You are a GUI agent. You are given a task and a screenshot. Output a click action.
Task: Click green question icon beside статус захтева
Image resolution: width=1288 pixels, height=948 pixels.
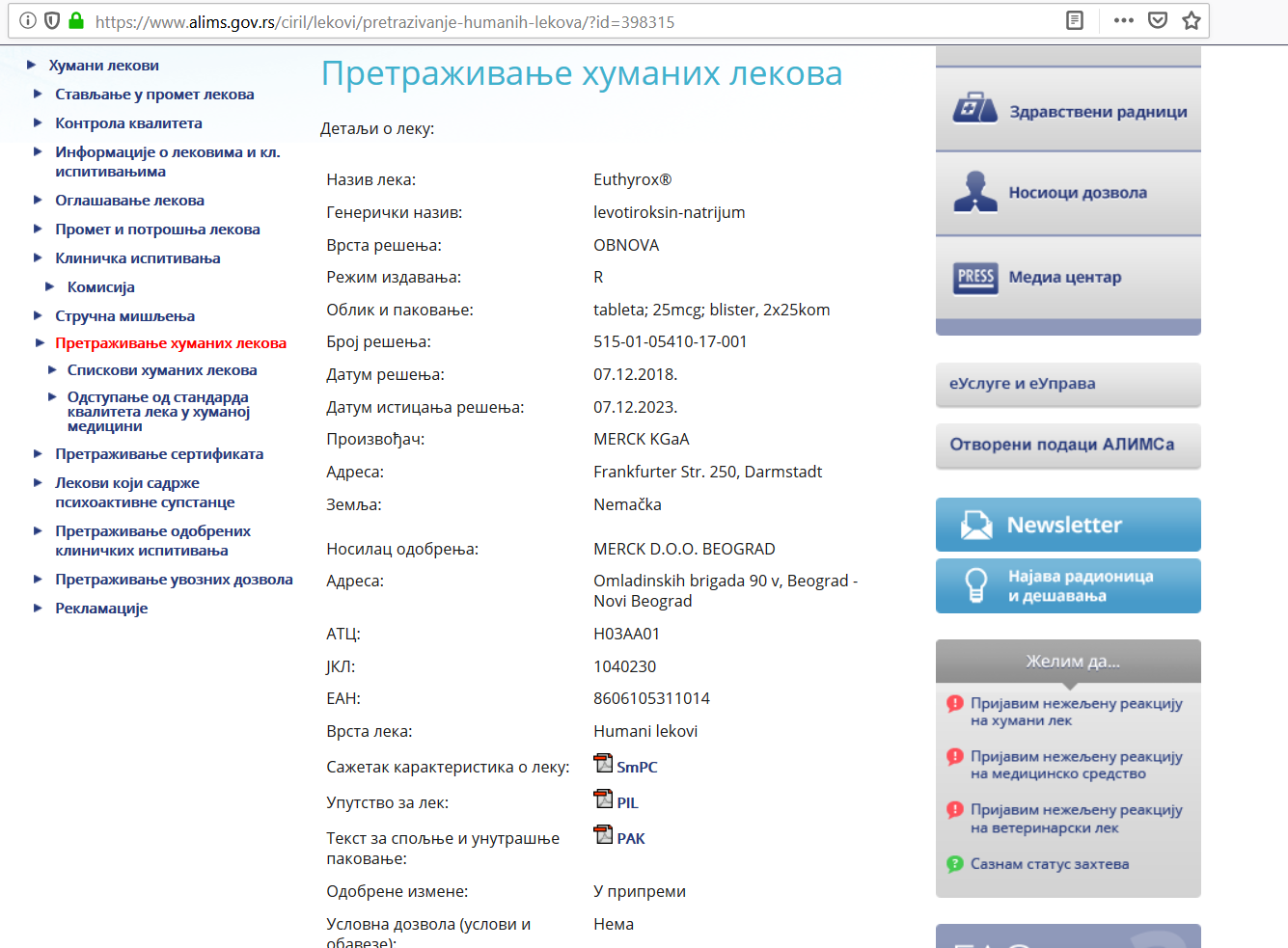[955, 864]
